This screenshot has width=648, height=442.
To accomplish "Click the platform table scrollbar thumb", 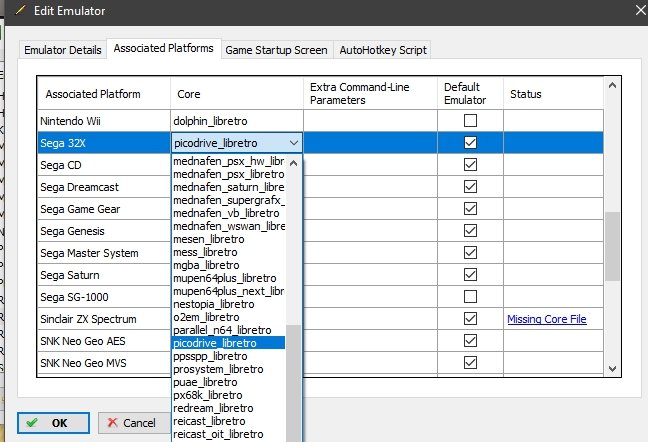I will click(612, 247).
